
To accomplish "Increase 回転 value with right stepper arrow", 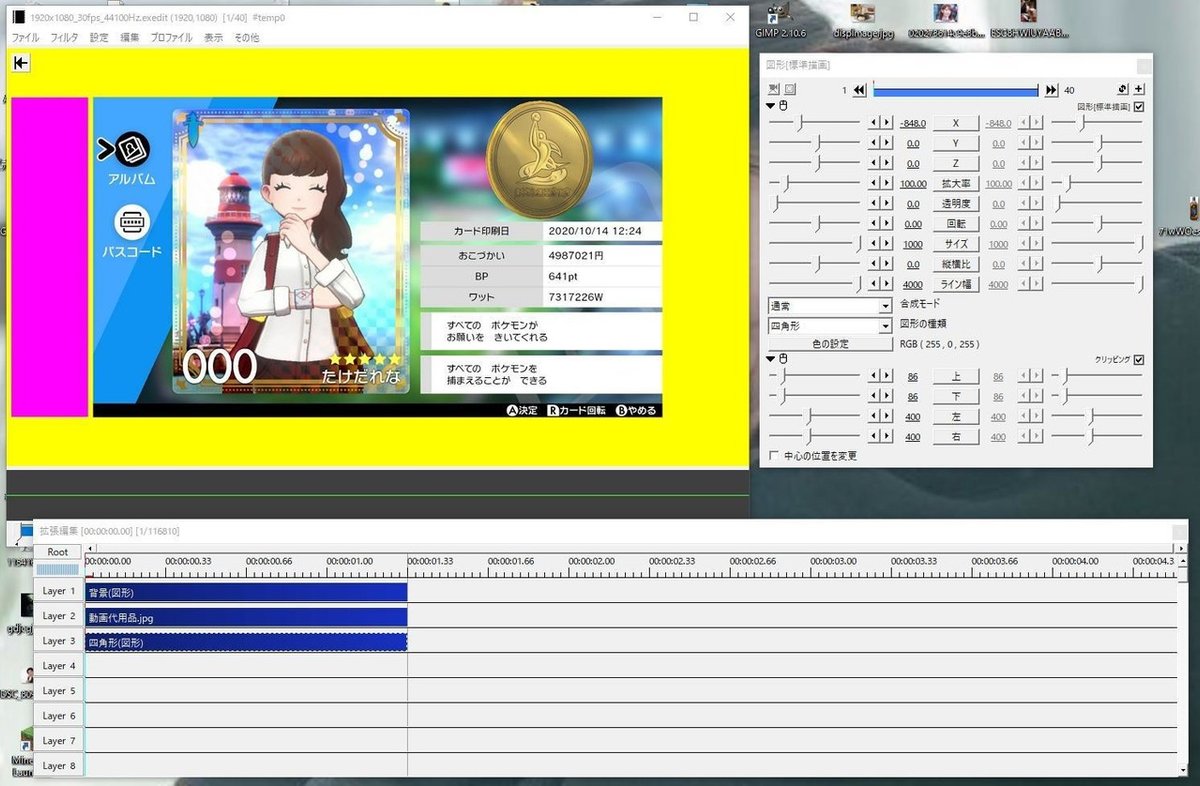I will point(886,224).
